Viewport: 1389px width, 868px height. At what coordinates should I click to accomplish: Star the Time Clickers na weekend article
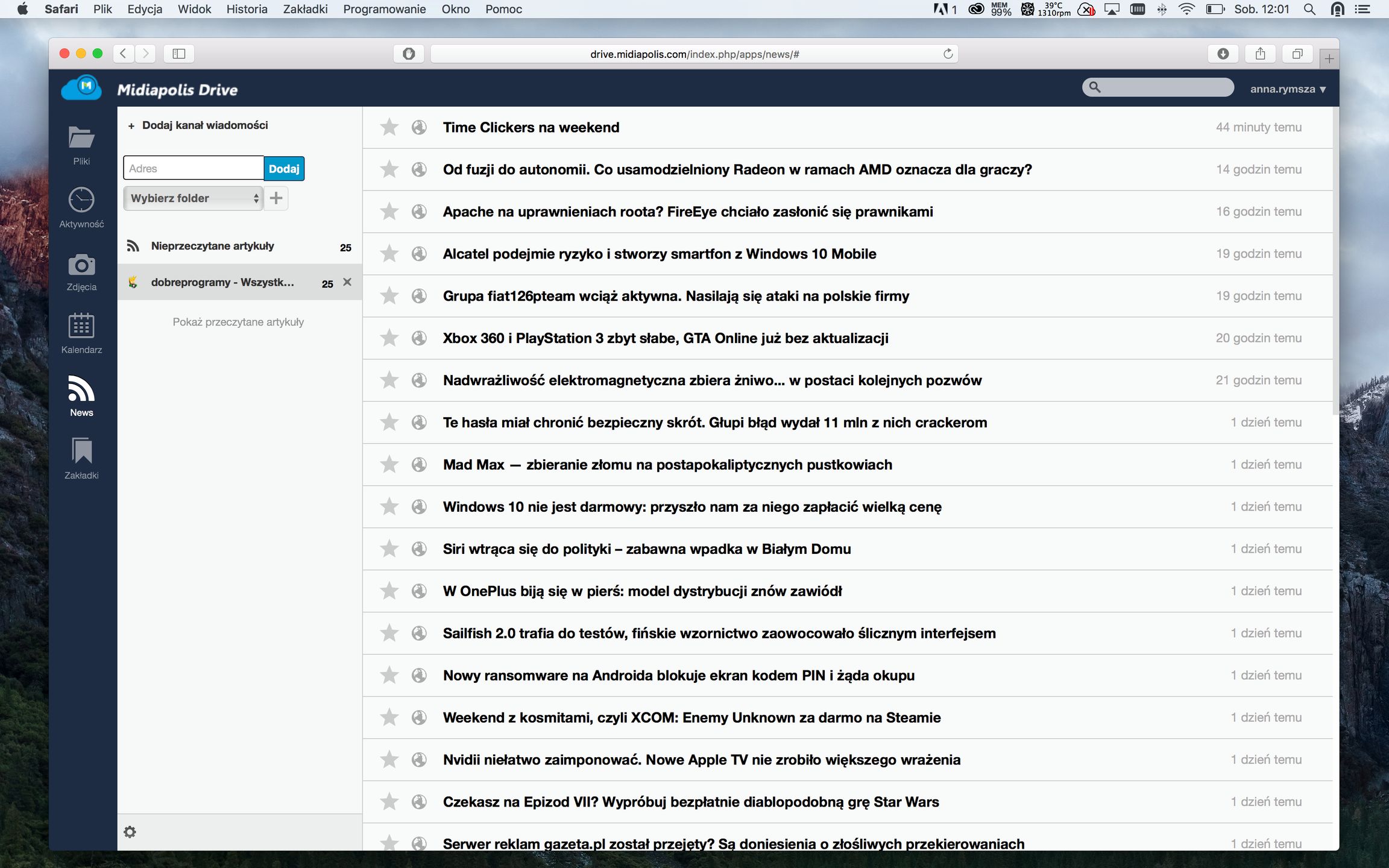pyautogui.click(x=389, y=127)
